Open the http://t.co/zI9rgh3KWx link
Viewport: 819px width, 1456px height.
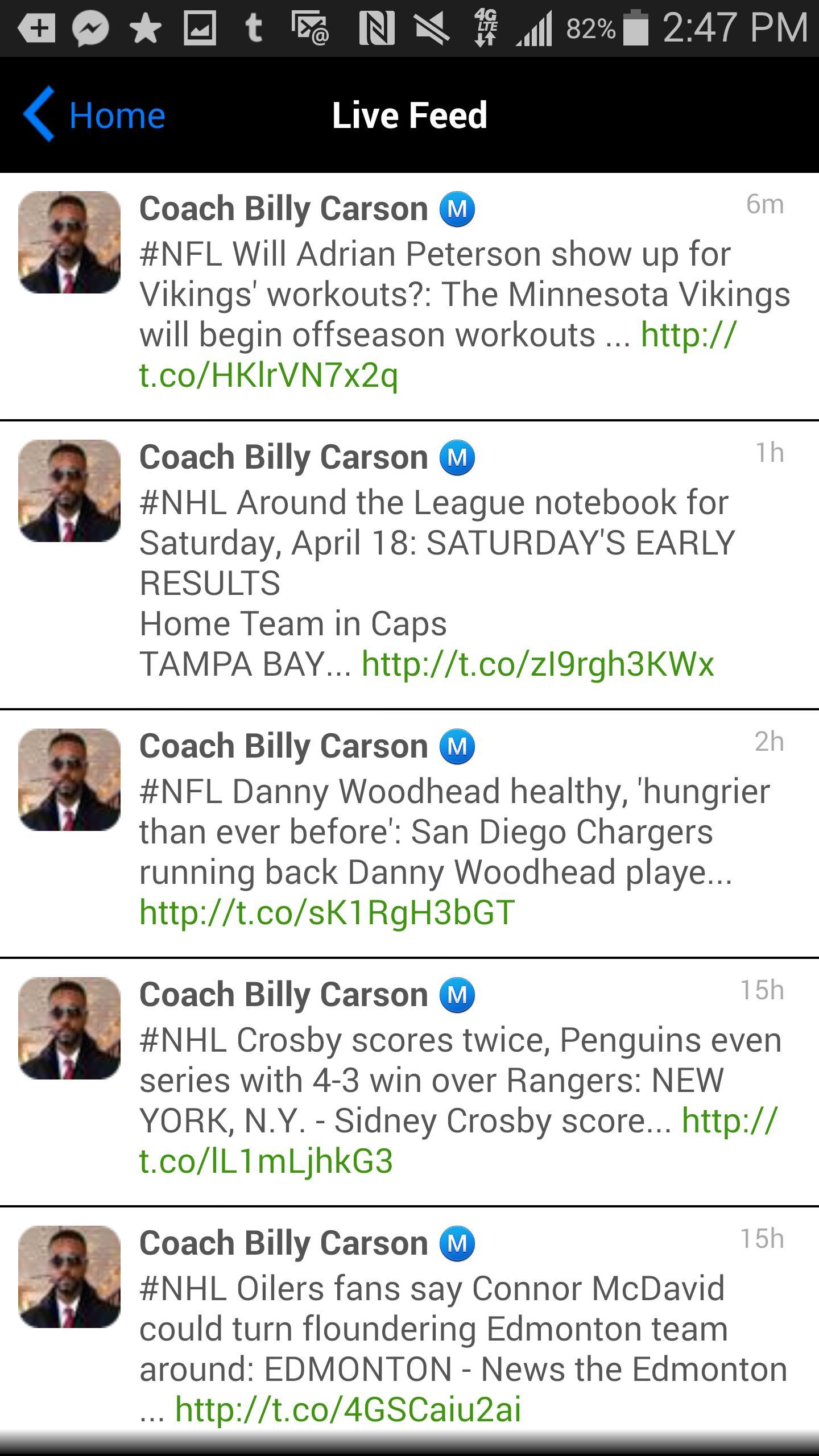point(537,663)
